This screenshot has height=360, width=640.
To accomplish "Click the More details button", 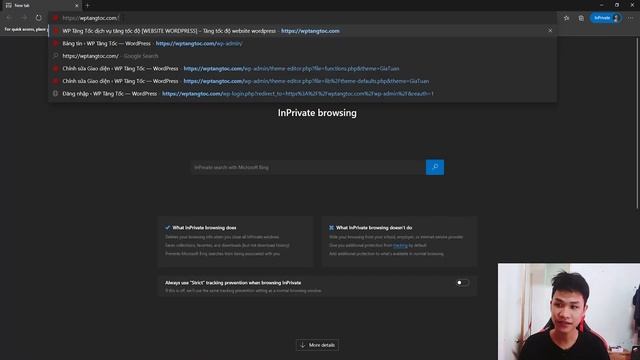I will point(317,345).
